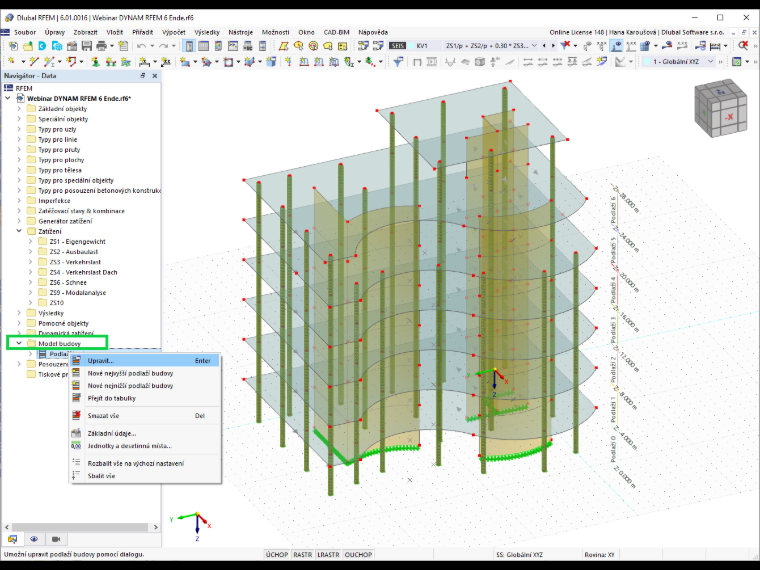Expand ZS1 - Eigengewicht load case

coord(31,241)
